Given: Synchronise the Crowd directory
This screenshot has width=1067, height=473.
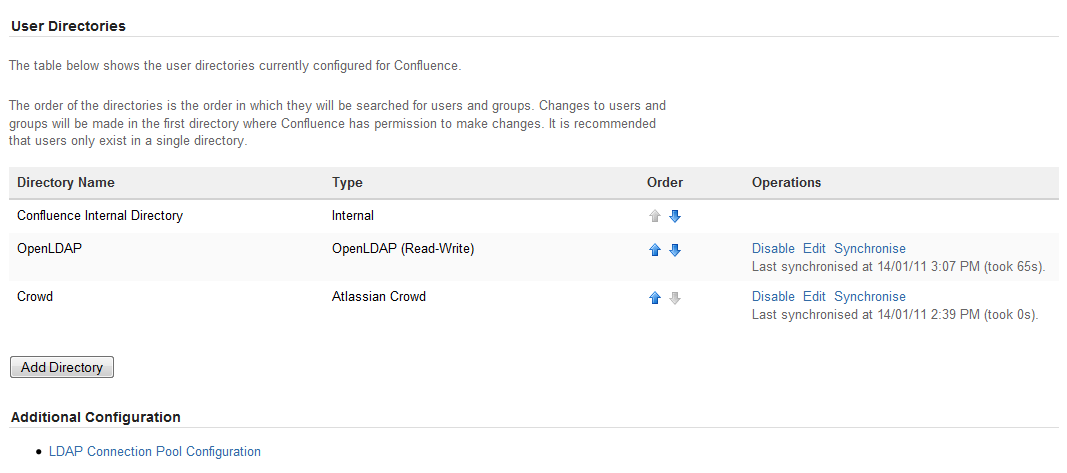Looking at the screenshot, I should (x=870, y=297).
